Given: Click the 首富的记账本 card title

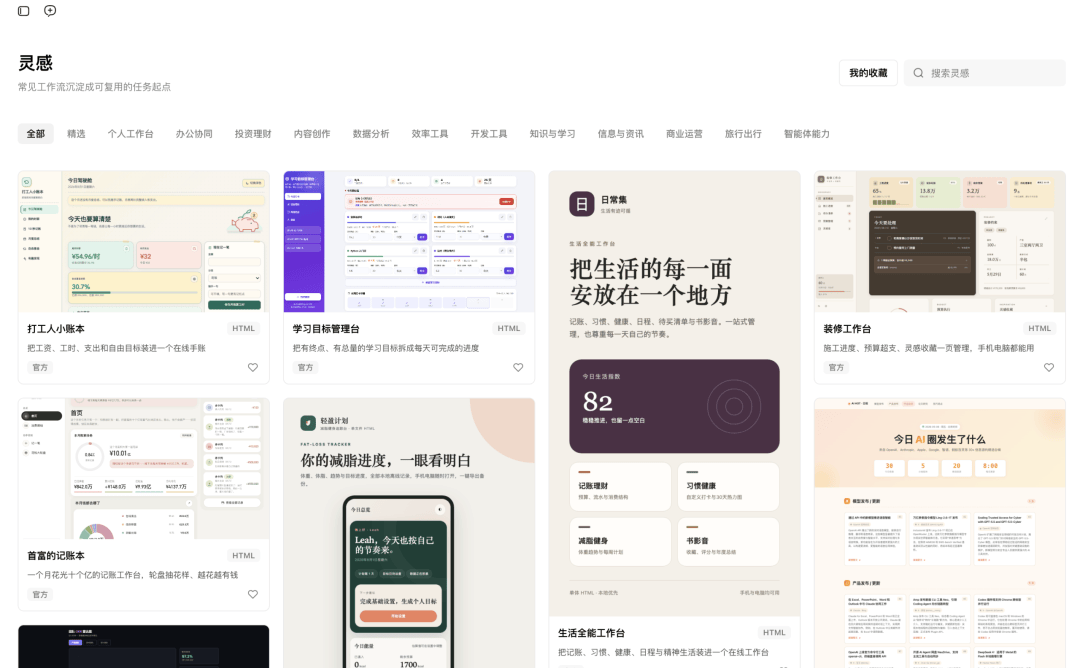Looking at the screenshot, I should click(56, 555).
